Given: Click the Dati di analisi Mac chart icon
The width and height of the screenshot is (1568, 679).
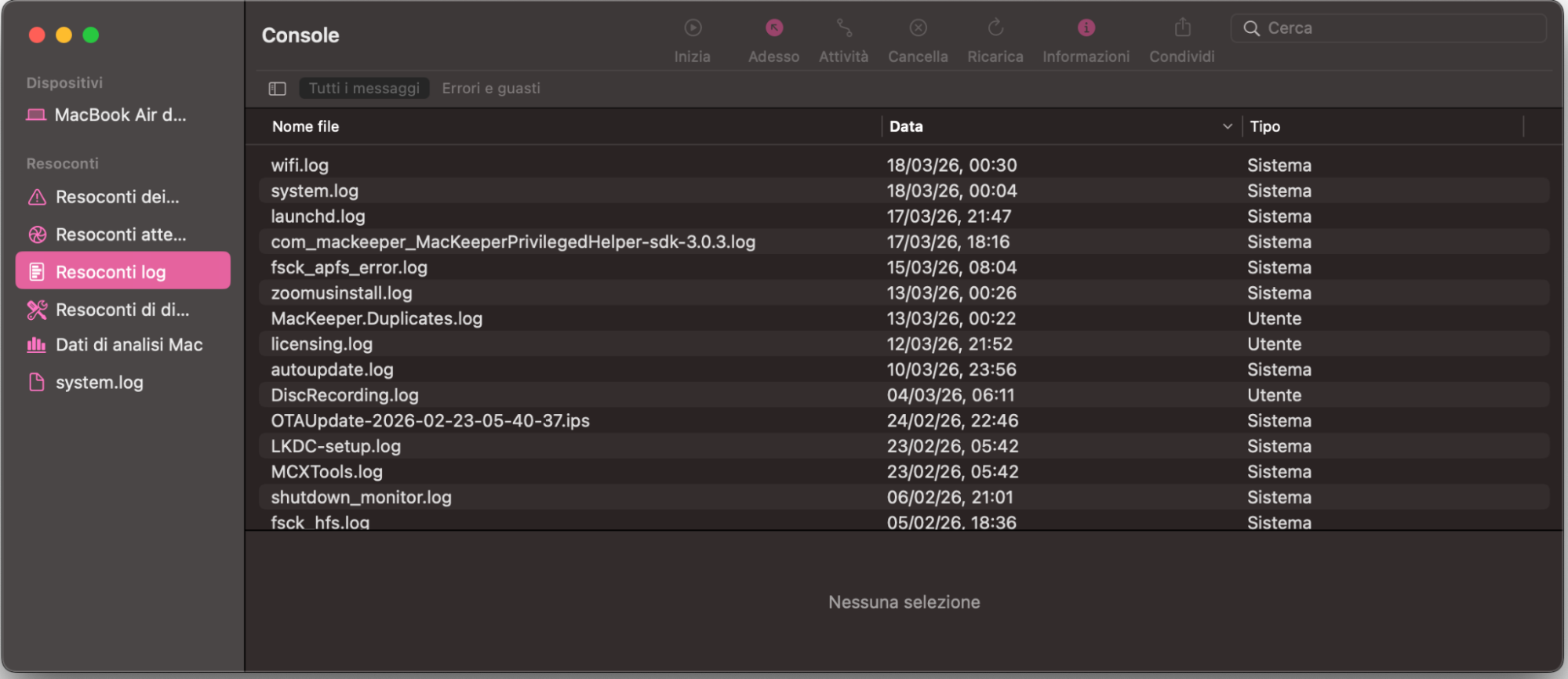Looking at the screenshot, I should (x=37, y=344).
